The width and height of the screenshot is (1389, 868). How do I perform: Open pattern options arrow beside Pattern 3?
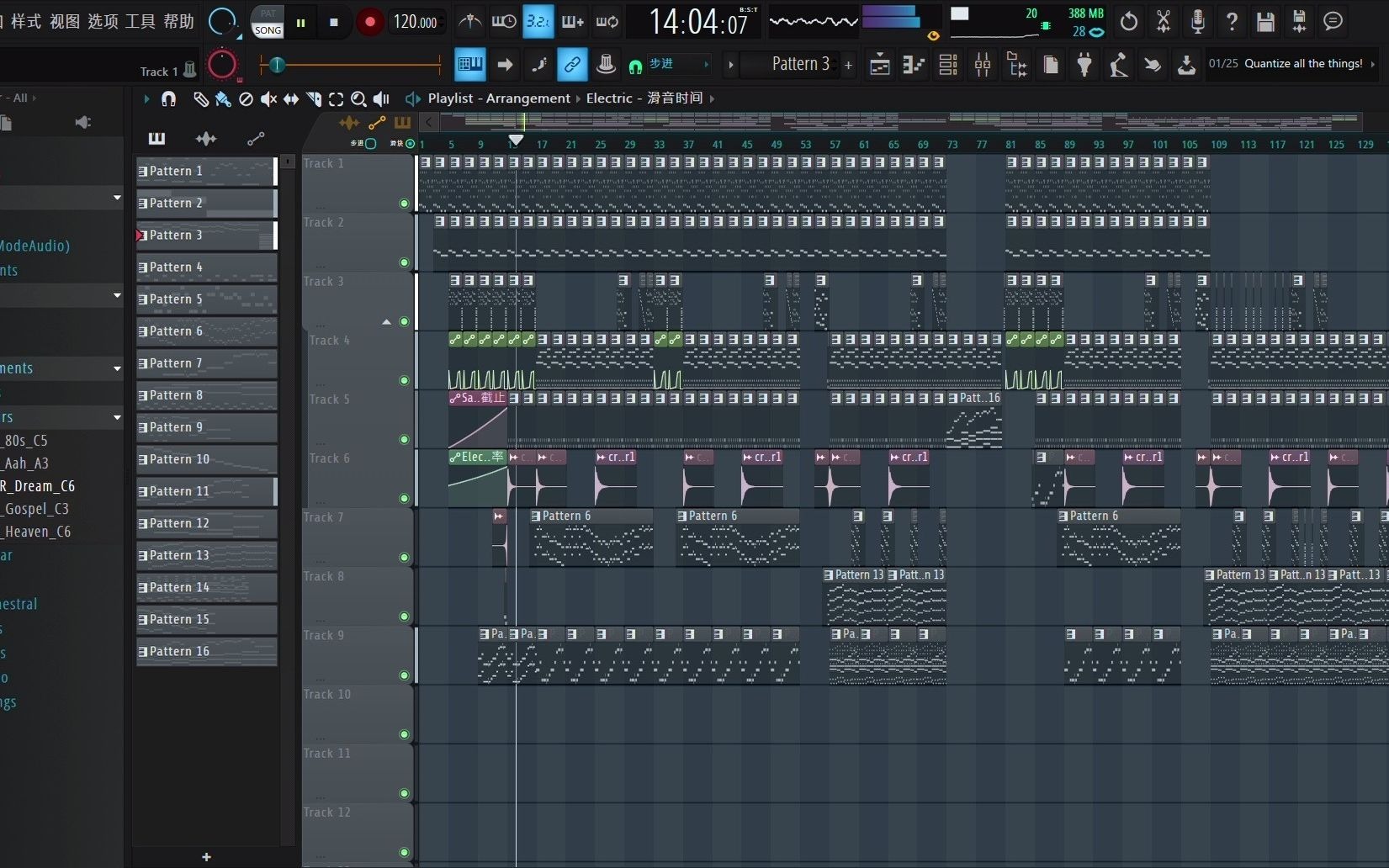pyautogui.click(x=730, y=65)
